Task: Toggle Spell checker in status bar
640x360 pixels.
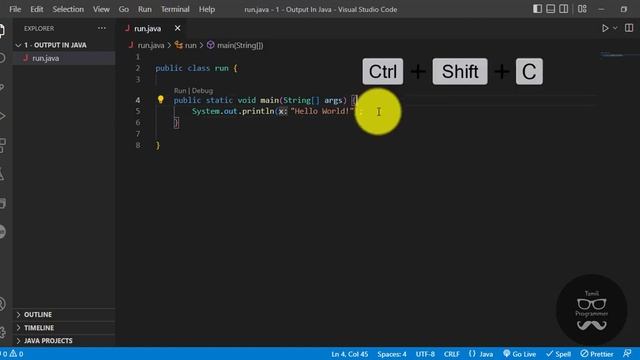Action: [559, 354]
